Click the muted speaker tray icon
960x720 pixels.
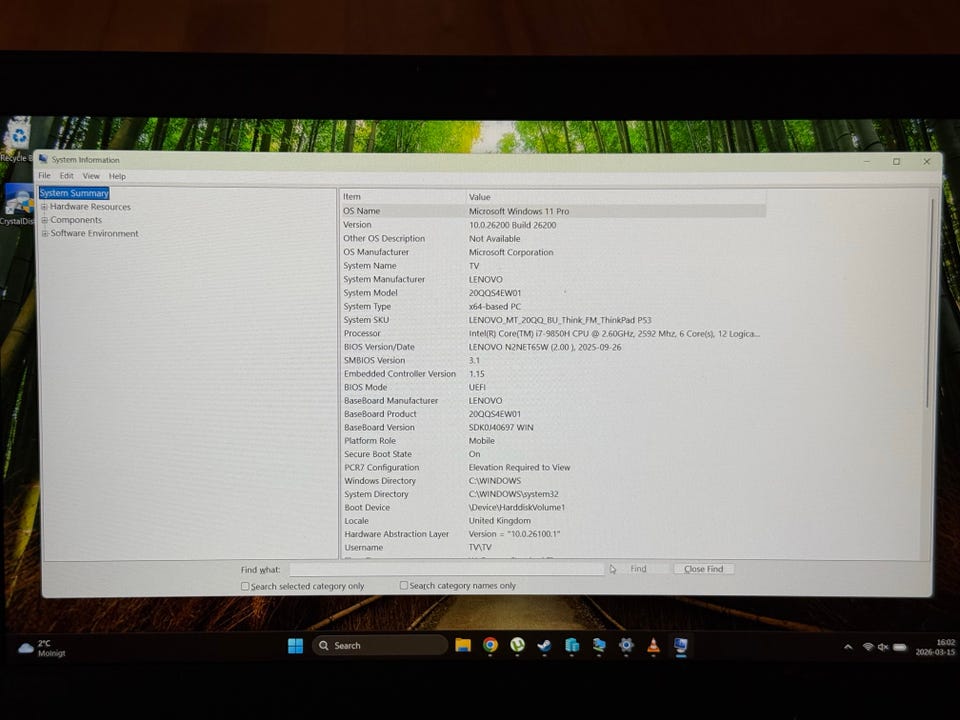[883, 647]
